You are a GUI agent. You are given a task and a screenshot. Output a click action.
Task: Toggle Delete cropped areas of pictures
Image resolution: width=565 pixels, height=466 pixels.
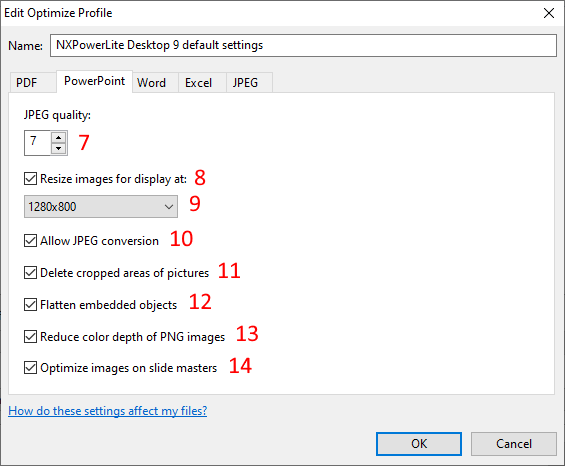click(30, 273)
